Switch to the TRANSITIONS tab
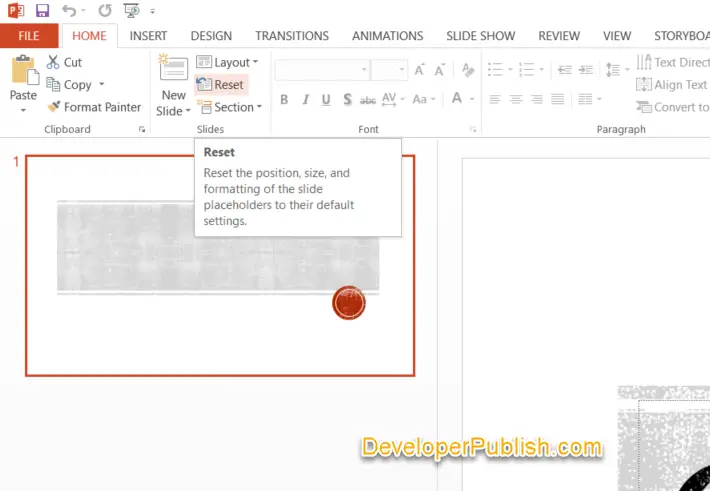The width and height of the screenshot is (710, 491). click(x=292, y=36)
